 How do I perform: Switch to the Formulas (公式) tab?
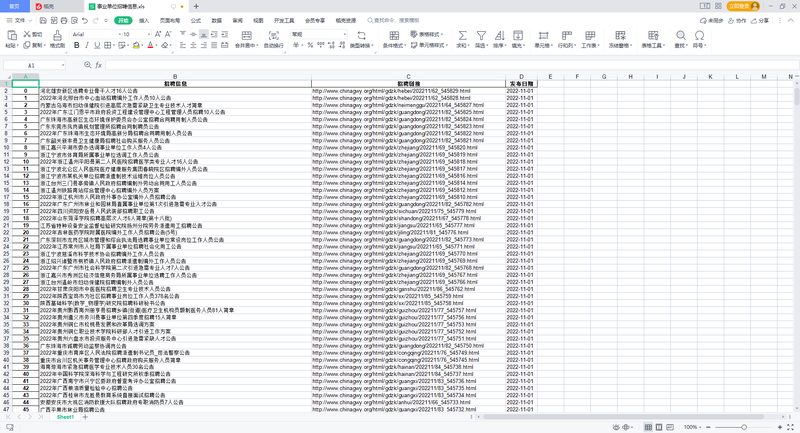tap(196, 20)
